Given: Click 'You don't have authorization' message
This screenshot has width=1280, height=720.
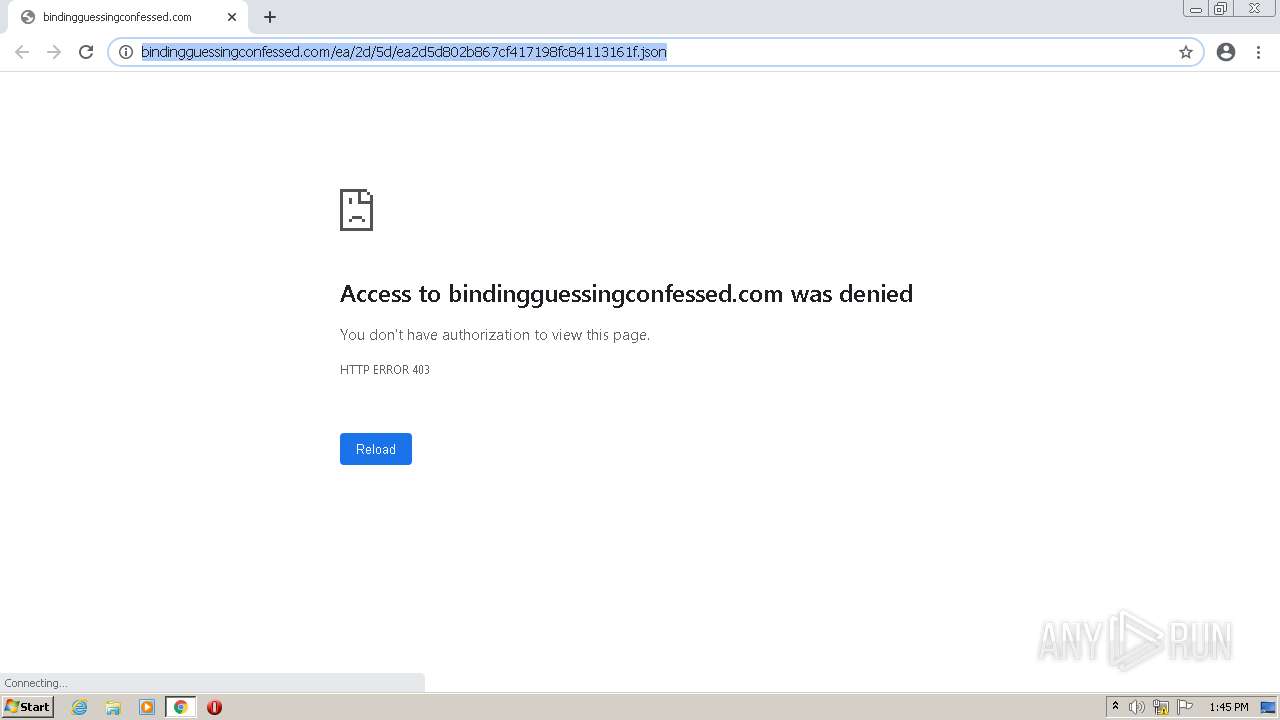Looking at the screenshot, I should [495, 335].
